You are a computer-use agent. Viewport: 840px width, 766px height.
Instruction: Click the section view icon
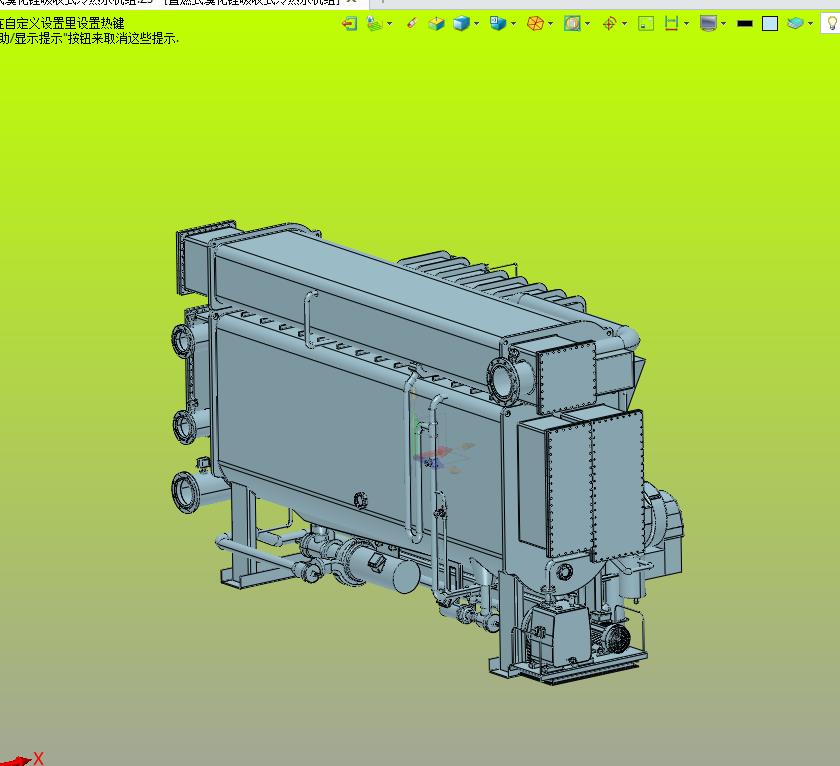click(x=572, y=23)
